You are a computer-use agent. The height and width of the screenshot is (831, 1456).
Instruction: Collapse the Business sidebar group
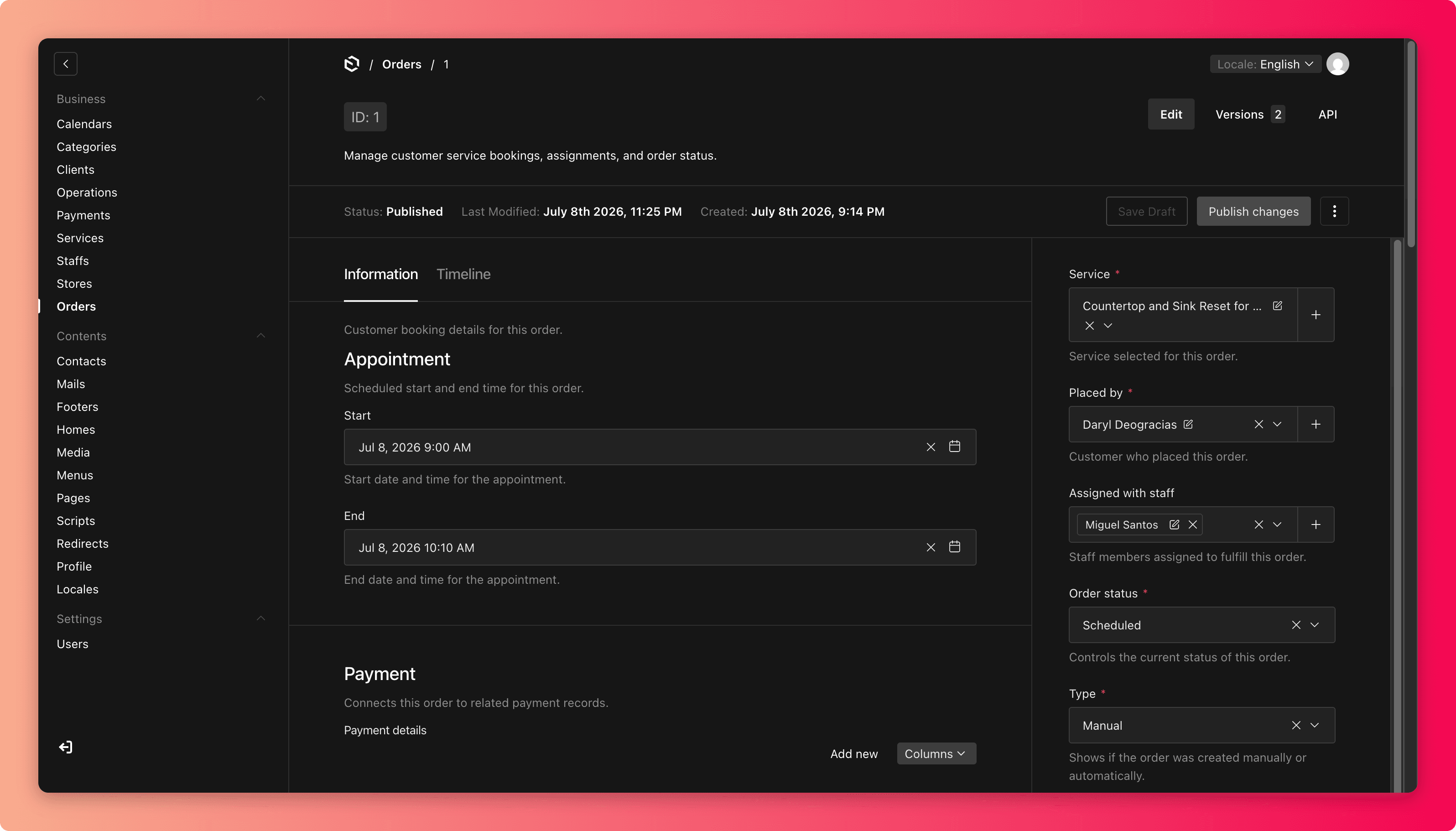pos(260,99)
